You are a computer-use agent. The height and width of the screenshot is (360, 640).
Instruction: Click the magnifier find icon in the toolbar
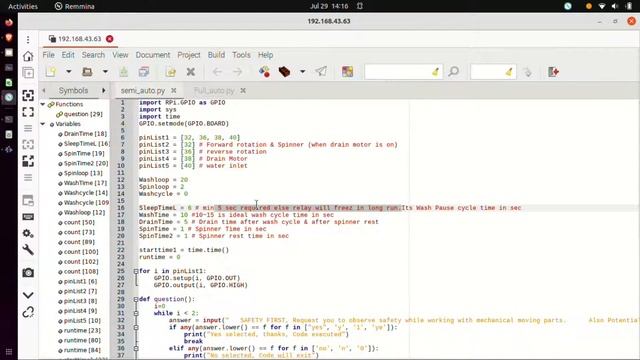coord(453,72)
